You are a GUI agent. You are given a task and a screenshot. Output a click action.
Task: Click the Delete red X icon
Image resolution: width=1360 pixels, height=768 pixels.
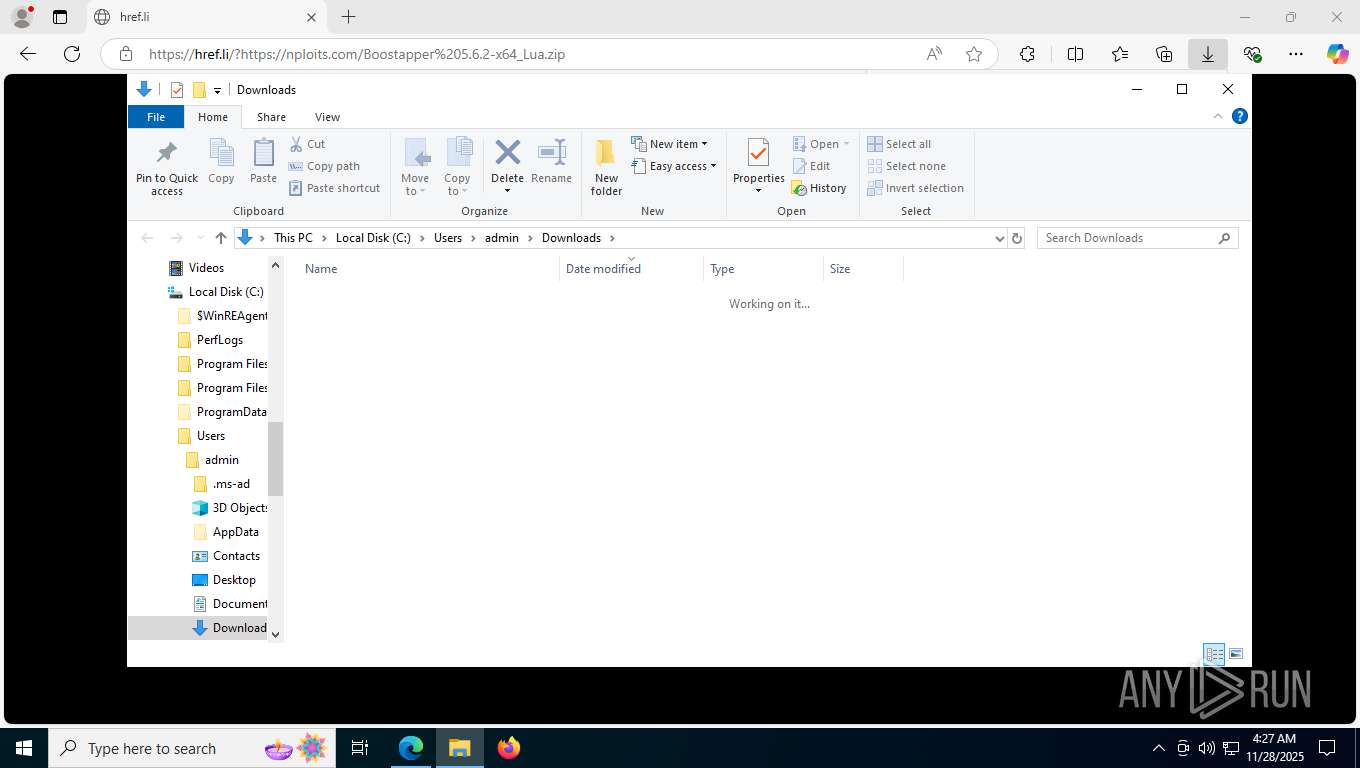(508, 152)
